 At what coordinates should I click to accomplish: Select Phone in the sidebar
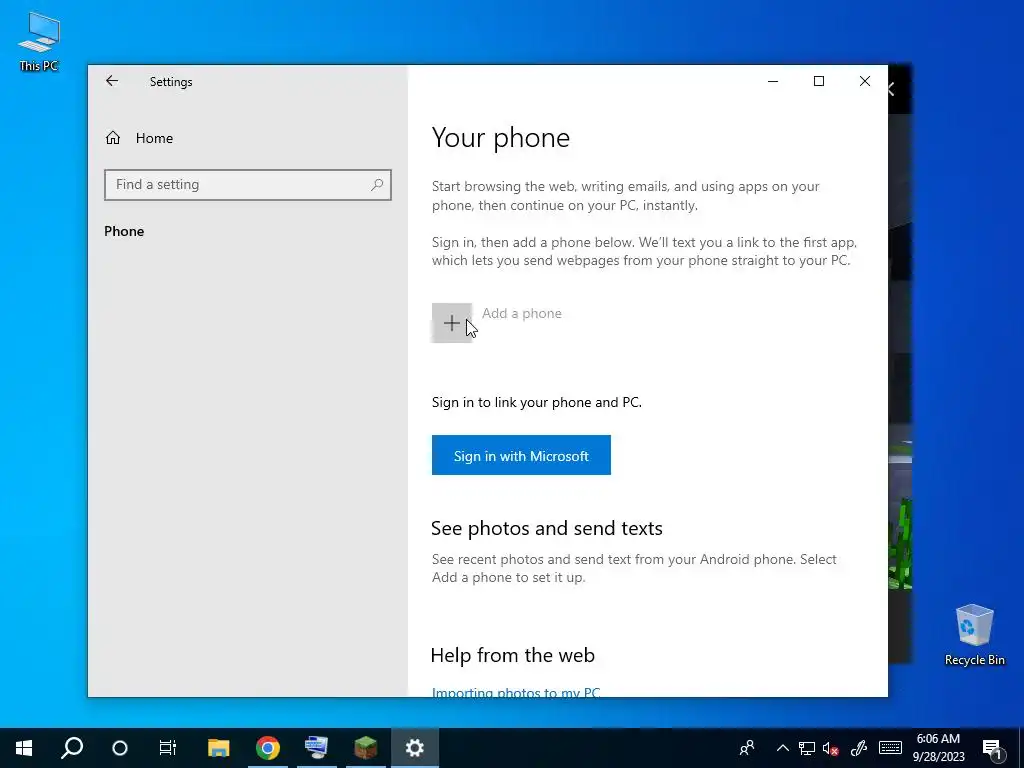coord(124,231)
